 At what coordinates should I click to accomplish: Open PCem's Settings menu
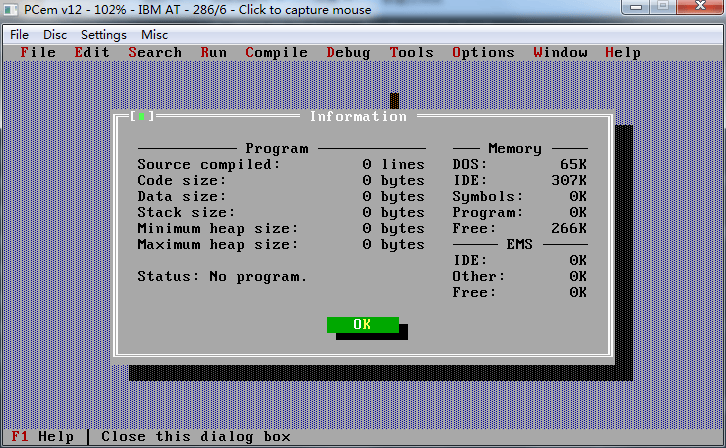click(104, 35)
